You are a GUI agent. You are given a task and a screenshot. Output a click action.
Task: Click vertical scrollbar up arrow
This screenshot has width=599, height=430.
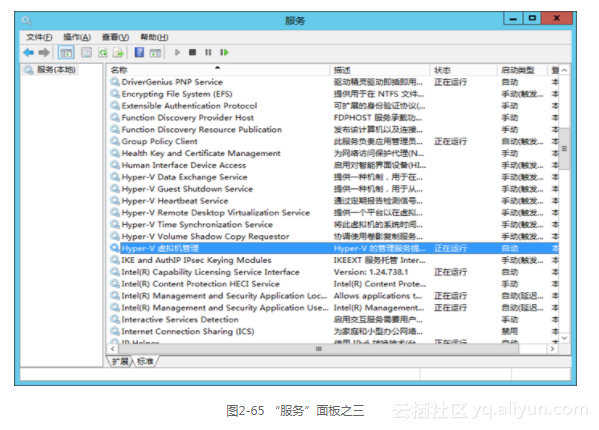pos(564,70)
